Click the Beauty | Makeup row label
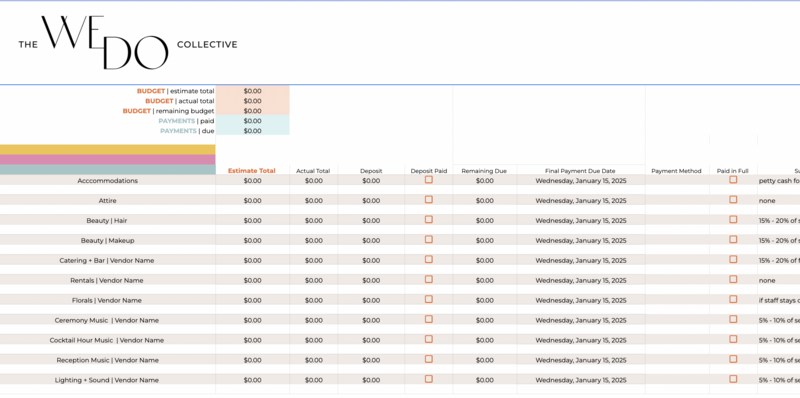This screenshot has height=398, width=800. pyautogui.click(x=108, y=240)
